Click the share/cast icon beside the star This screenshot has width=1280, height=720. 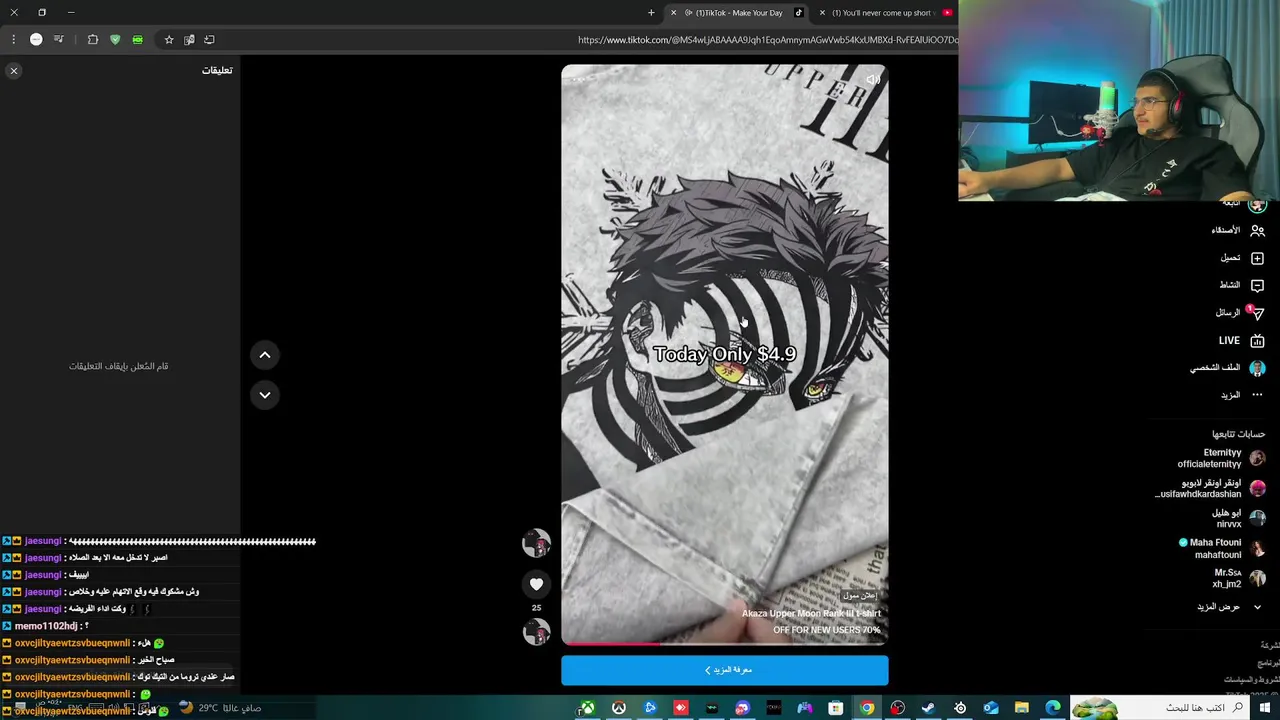point(209,40)
